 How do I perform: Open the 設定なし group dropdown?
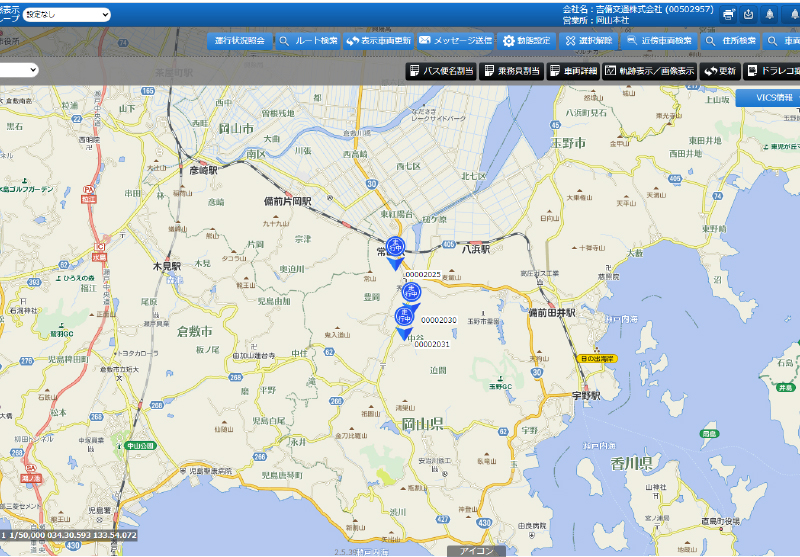pos(67,15)
